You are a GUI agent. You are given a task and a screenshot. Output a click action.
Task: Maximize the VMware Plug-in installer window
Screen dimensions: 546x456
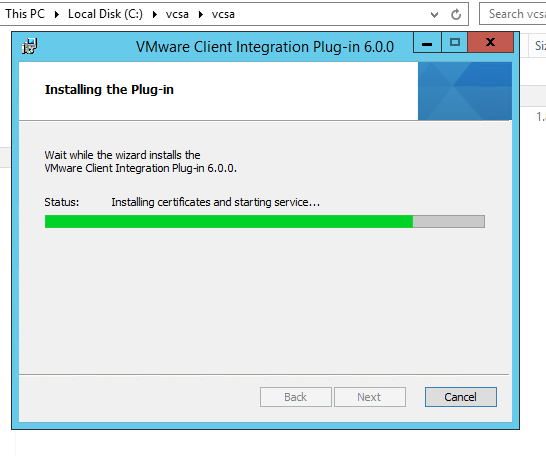(454, 42)
